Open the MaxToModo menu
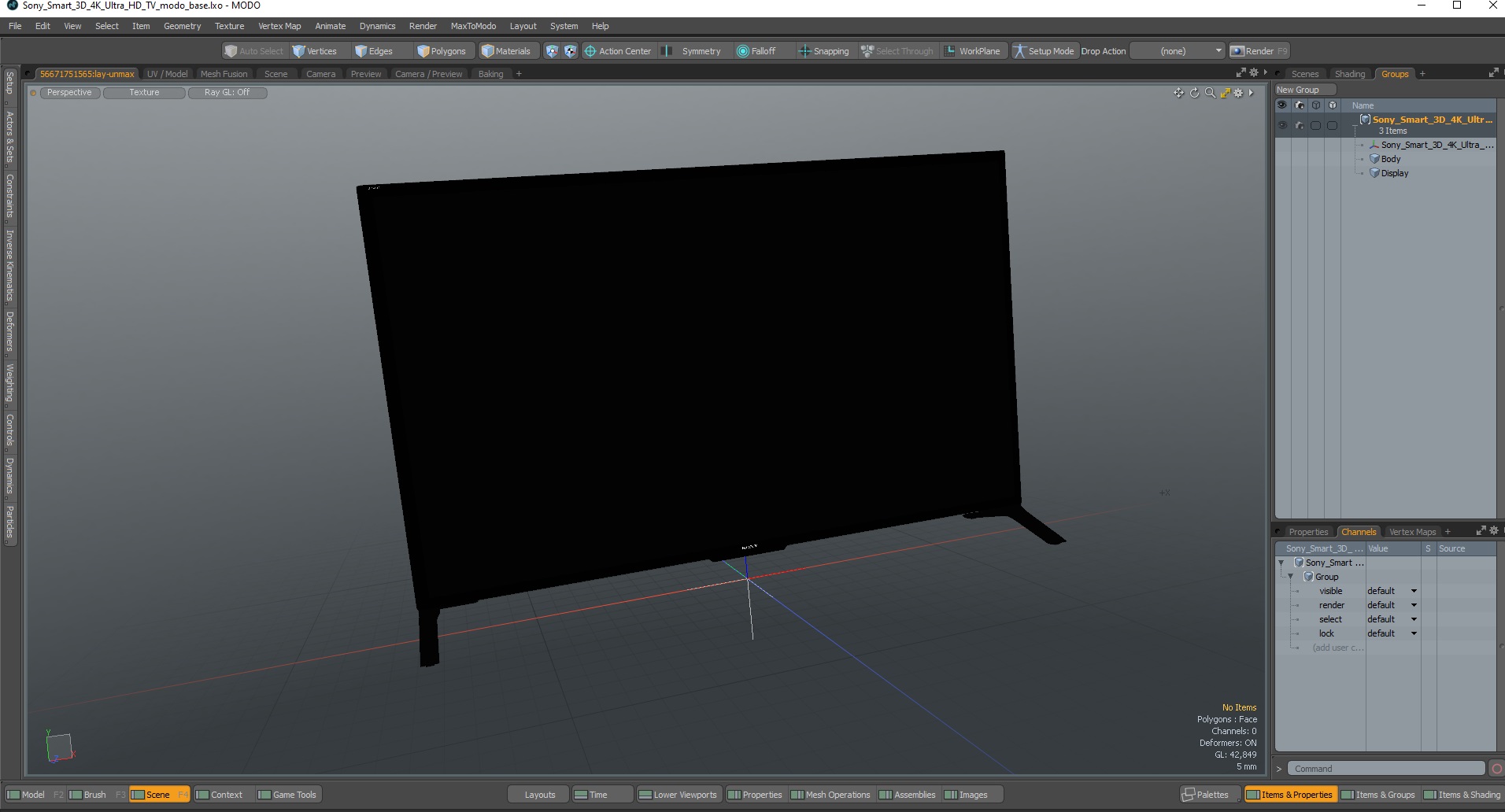The width and height of the screenshot is (1505, 812). pyautogui.click(x=473, y=26)
